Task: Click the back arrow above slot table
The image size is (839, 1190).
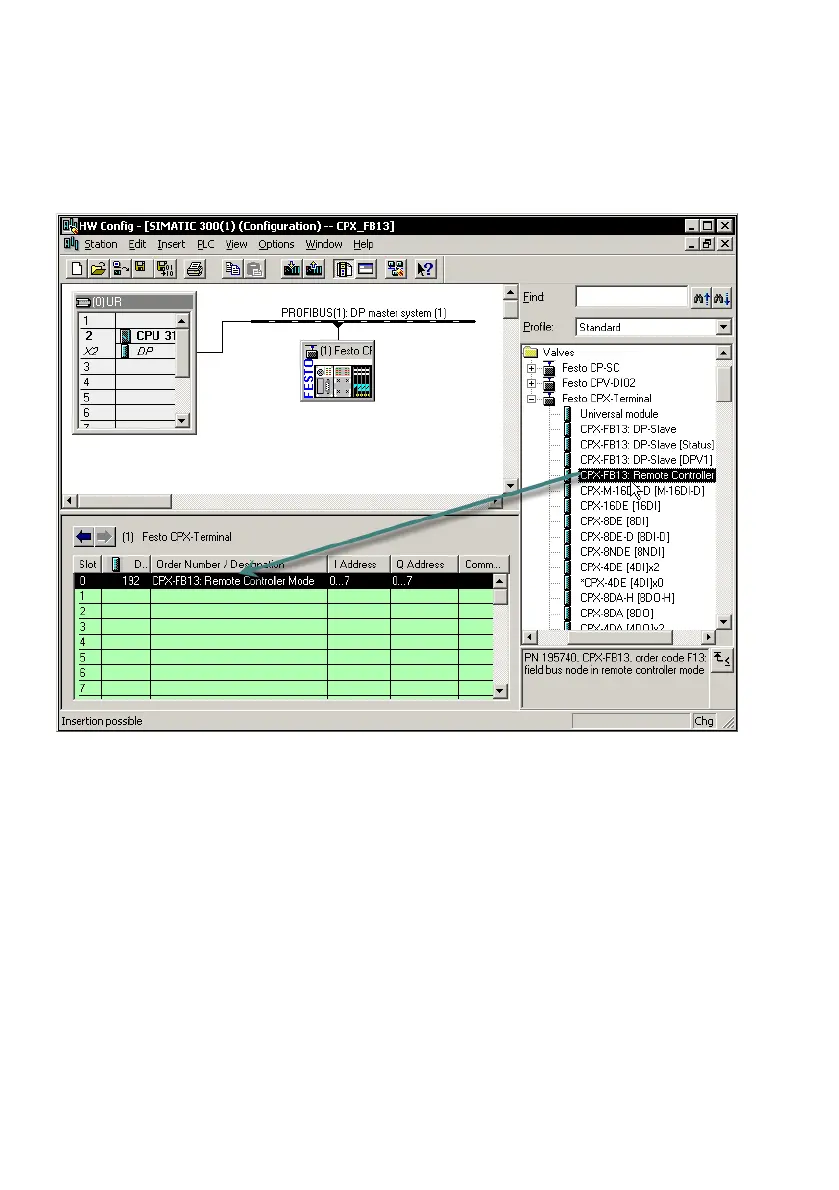Action: click(83, 537)
